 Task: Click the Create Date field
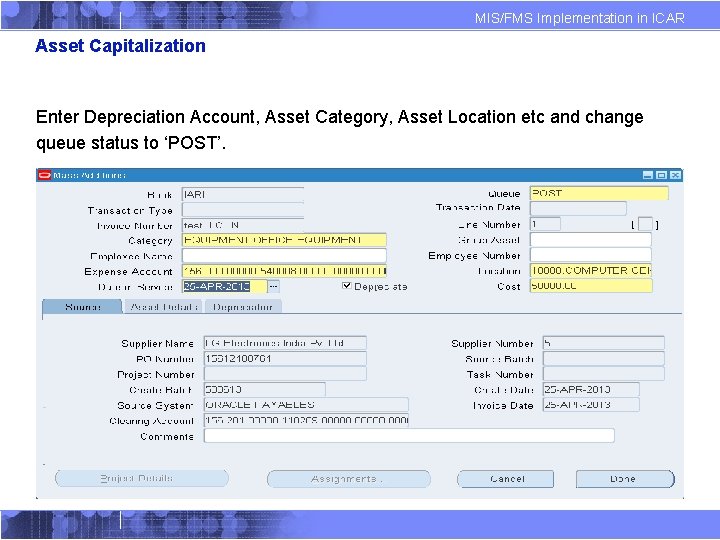click(x=591, y=389)
